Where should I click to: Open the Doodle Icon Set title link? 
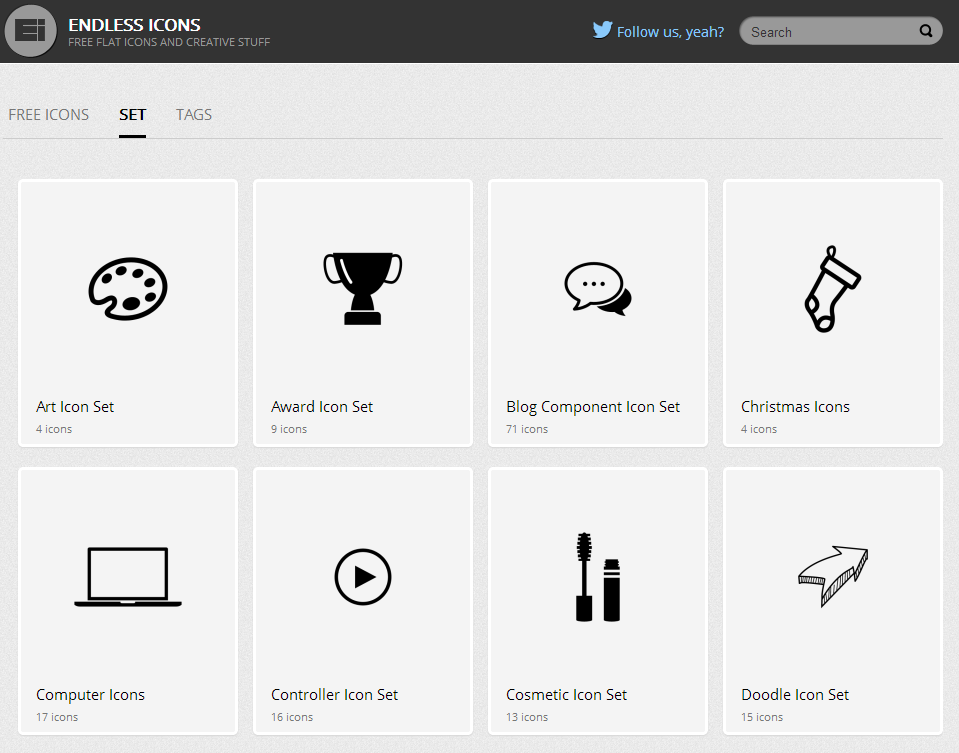coord(794,695)
